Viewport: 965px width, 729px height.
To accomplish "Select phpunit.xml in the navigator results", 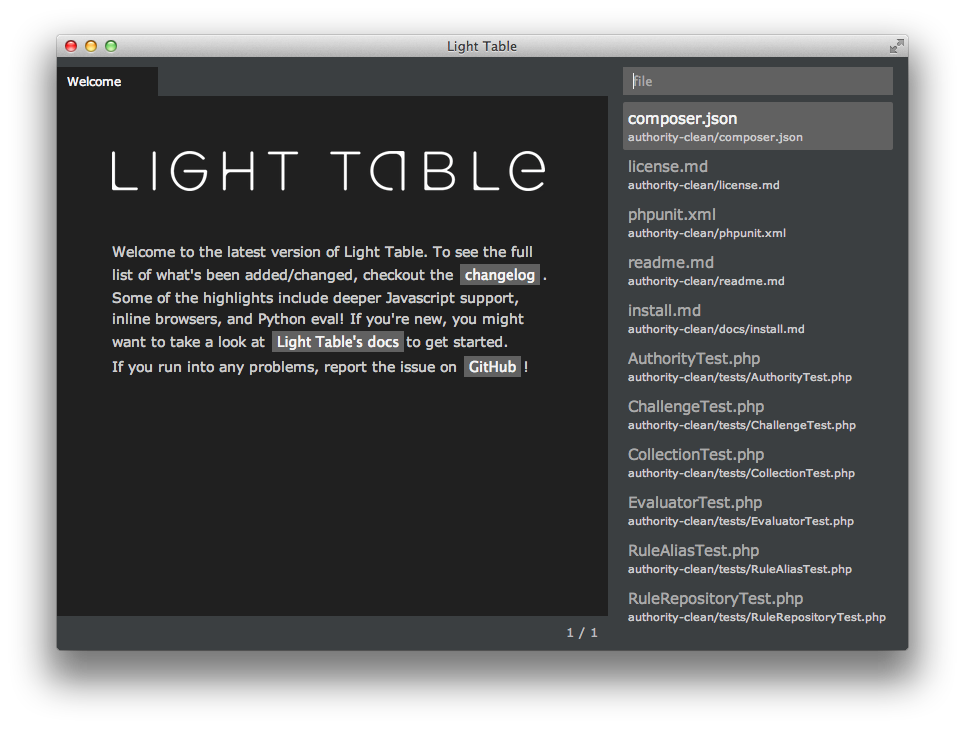I will coord(757,222).
